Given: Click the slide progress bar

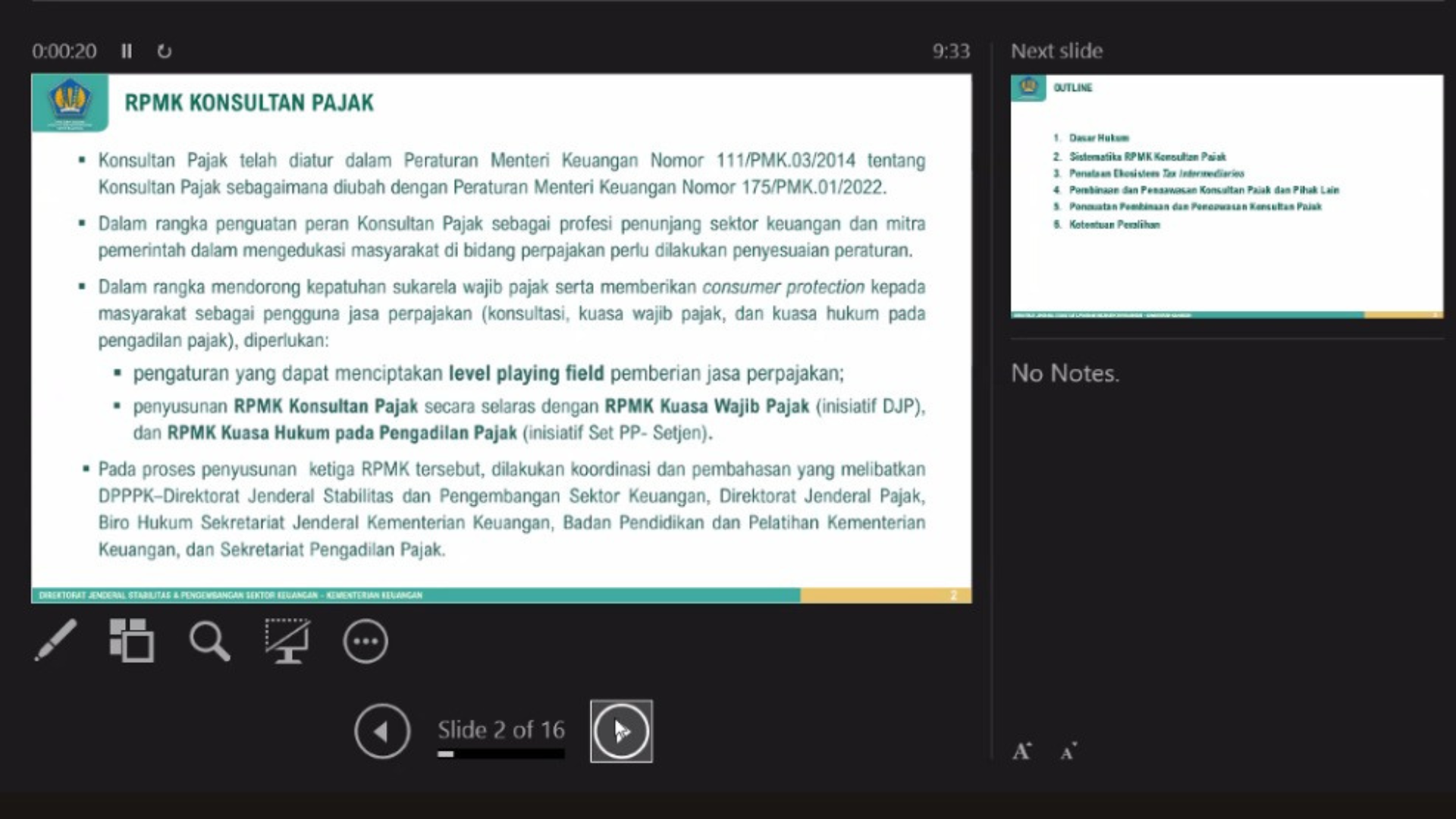Looking at the screenshot, I should [x=500, y=754].
